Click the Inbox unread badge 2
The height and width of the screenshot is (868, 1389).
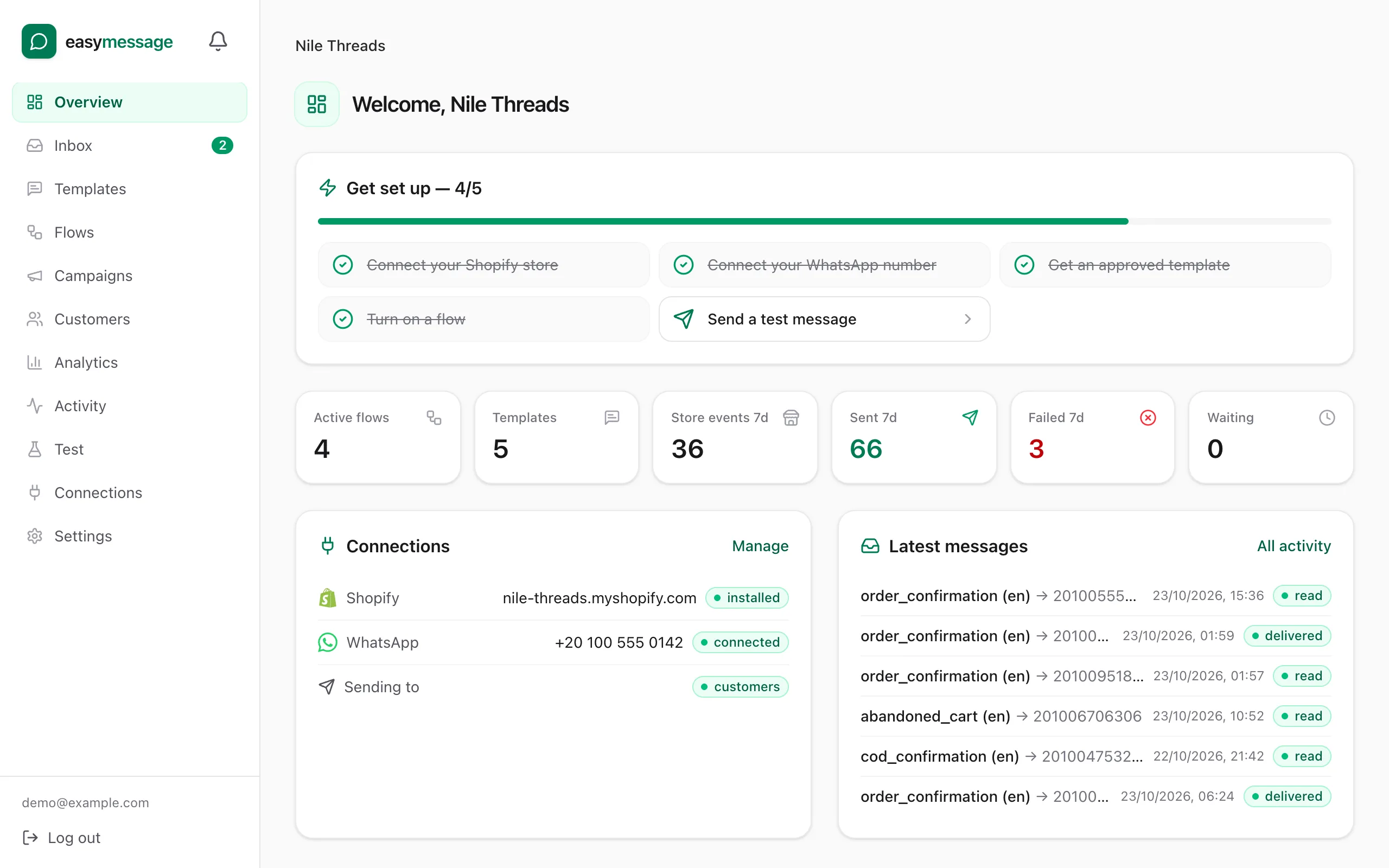click(222, 146)
